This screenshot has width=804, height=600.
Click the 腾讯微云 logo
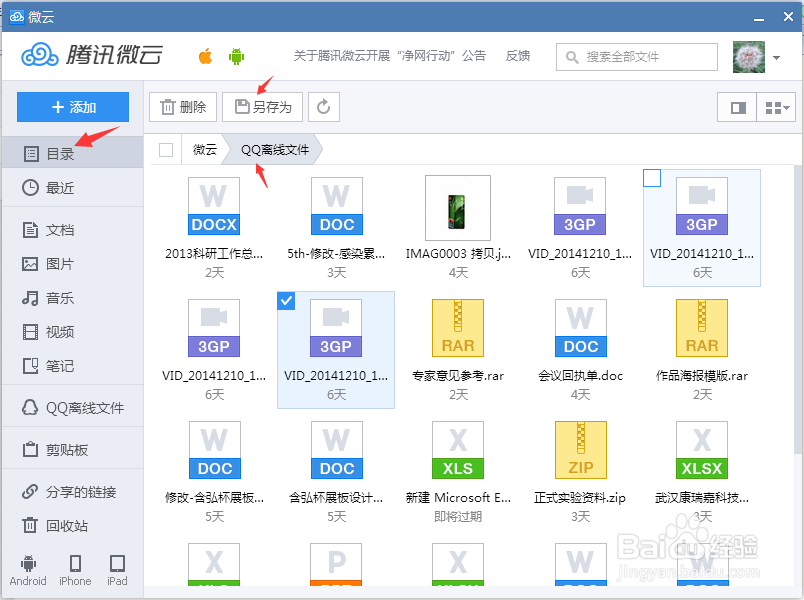[x=92, y=55]
